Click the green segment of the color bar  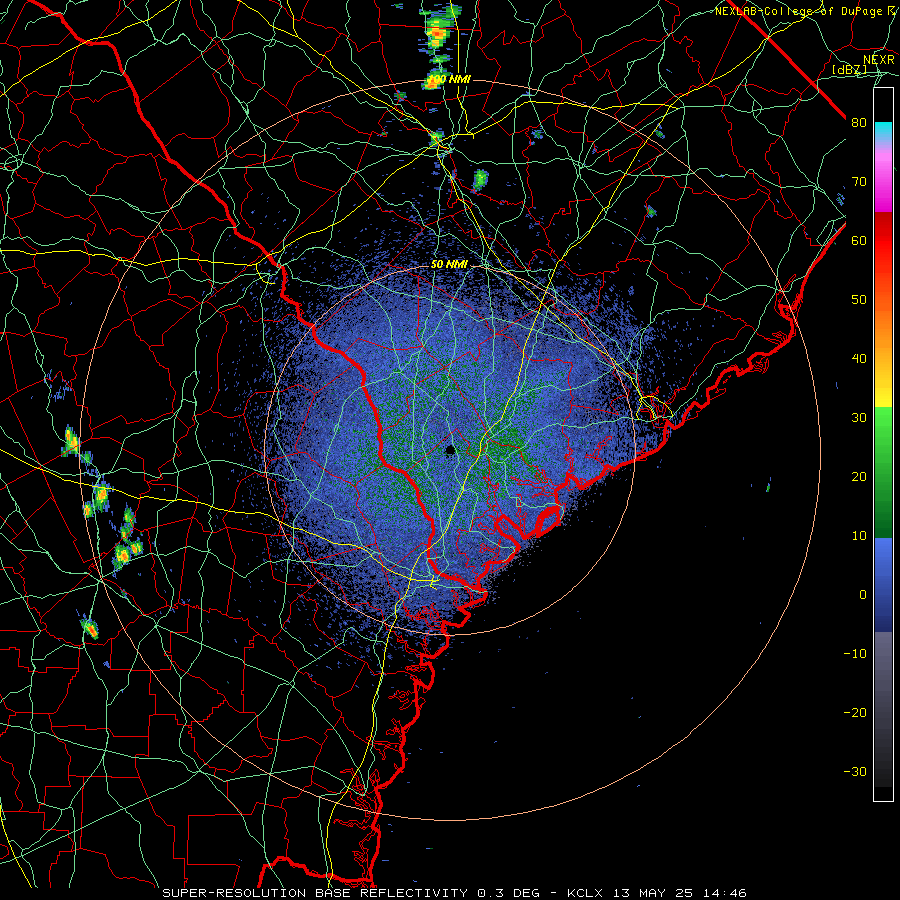pyautogui.click(x=883, y=472)
